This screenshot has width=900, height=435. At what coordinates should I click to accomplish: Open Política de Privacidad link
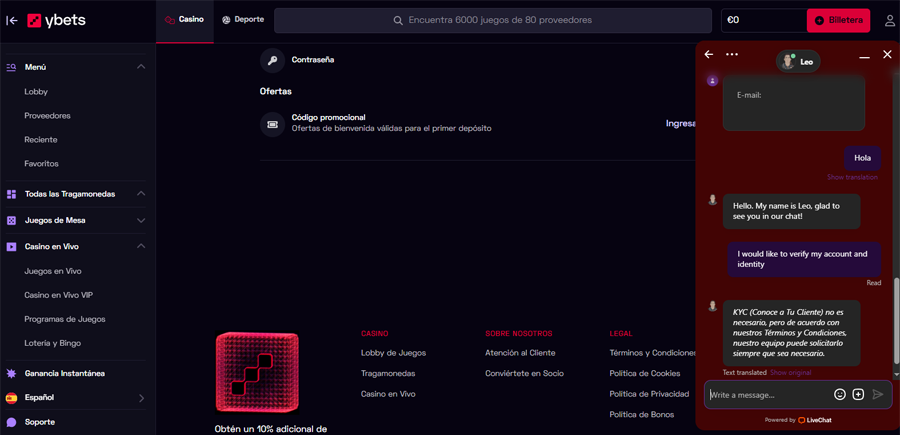coord(649,394)
